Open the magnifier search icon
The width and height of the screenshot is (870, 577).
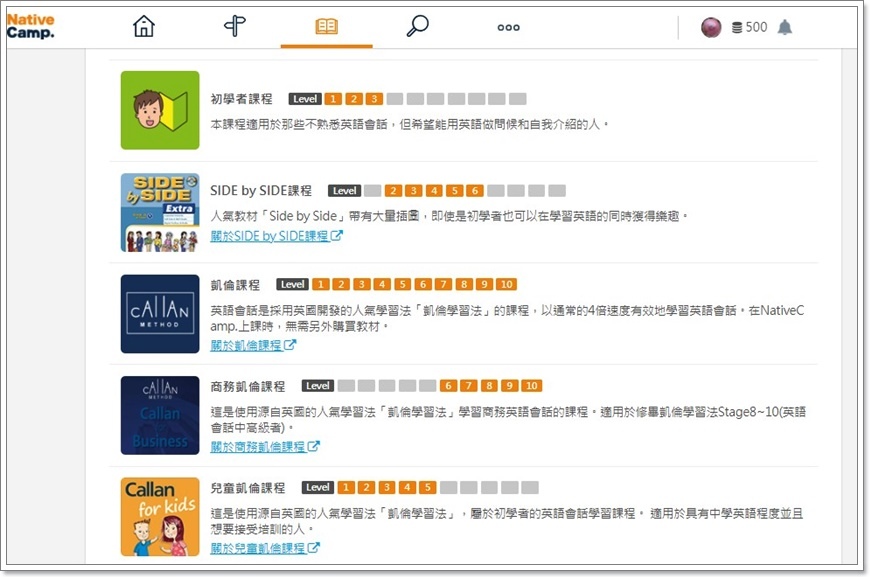coord(417,26)
